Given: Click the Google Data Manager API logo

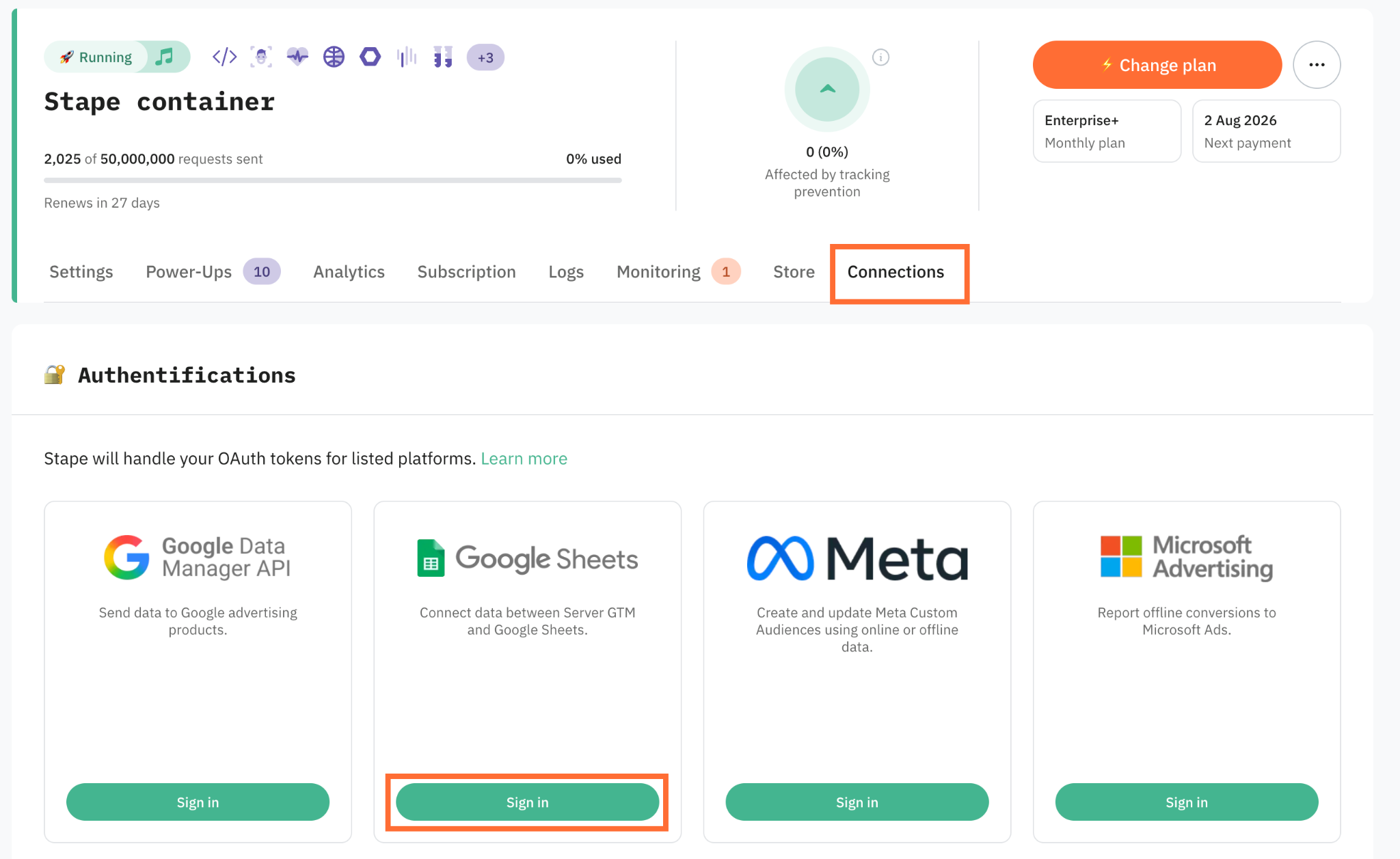Looking at the screenshot, I should pyautogui.click(x=198, y=558).
